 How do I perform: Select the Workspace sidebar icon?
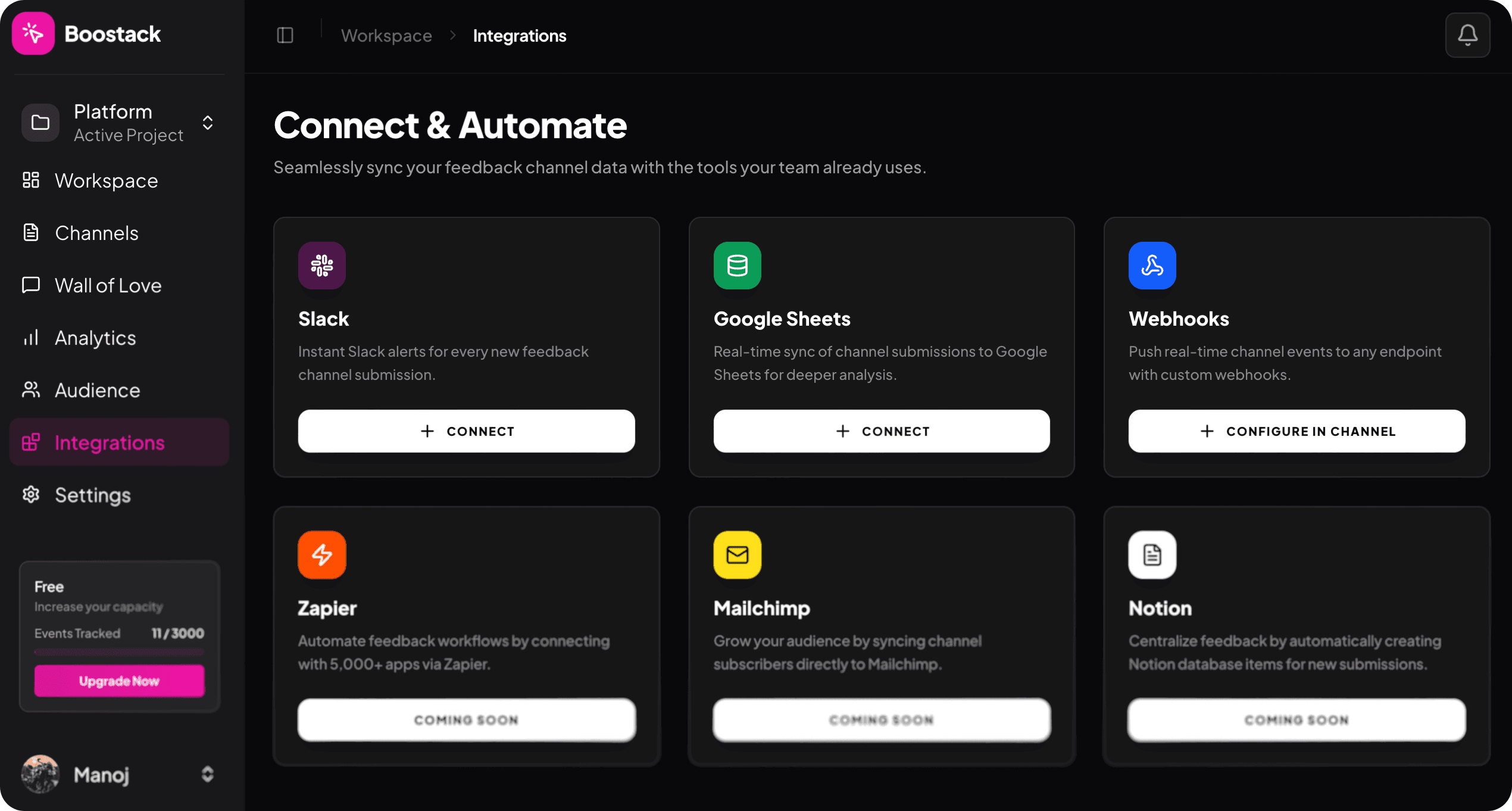pyautogui.click(x=30, y=180)
